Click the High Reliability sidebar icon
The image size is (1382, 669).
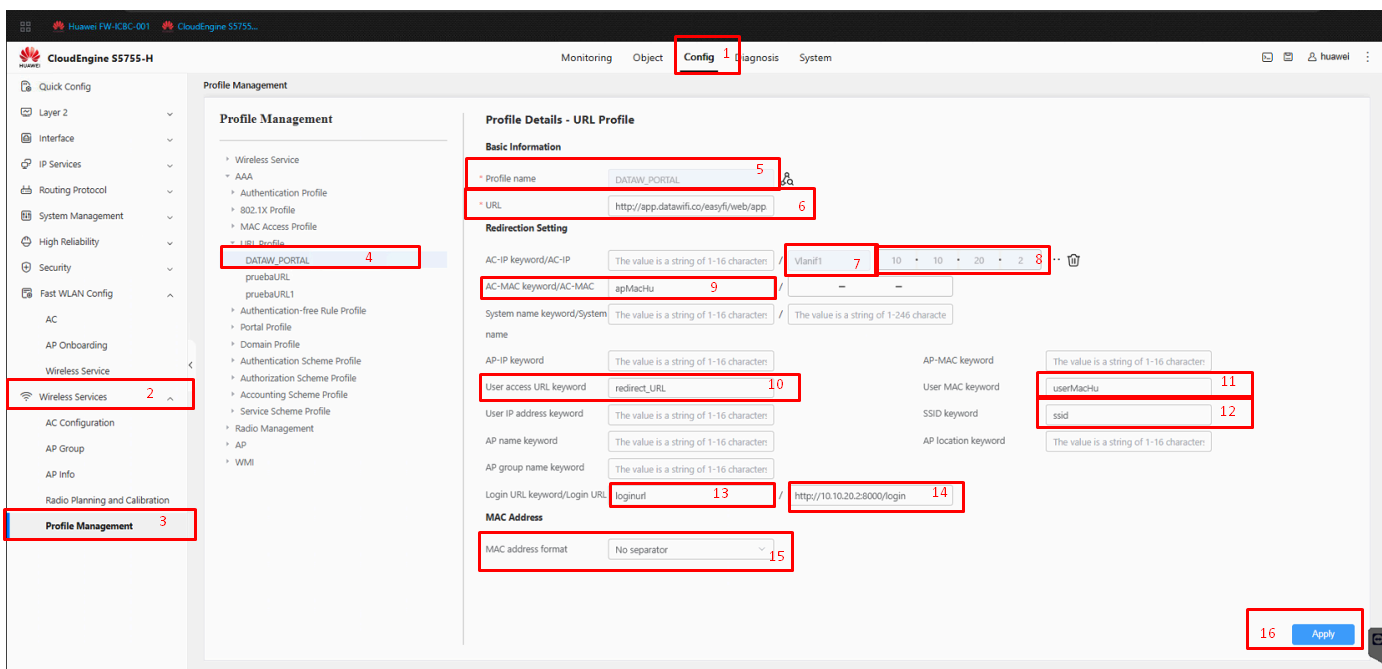point(26,242)
